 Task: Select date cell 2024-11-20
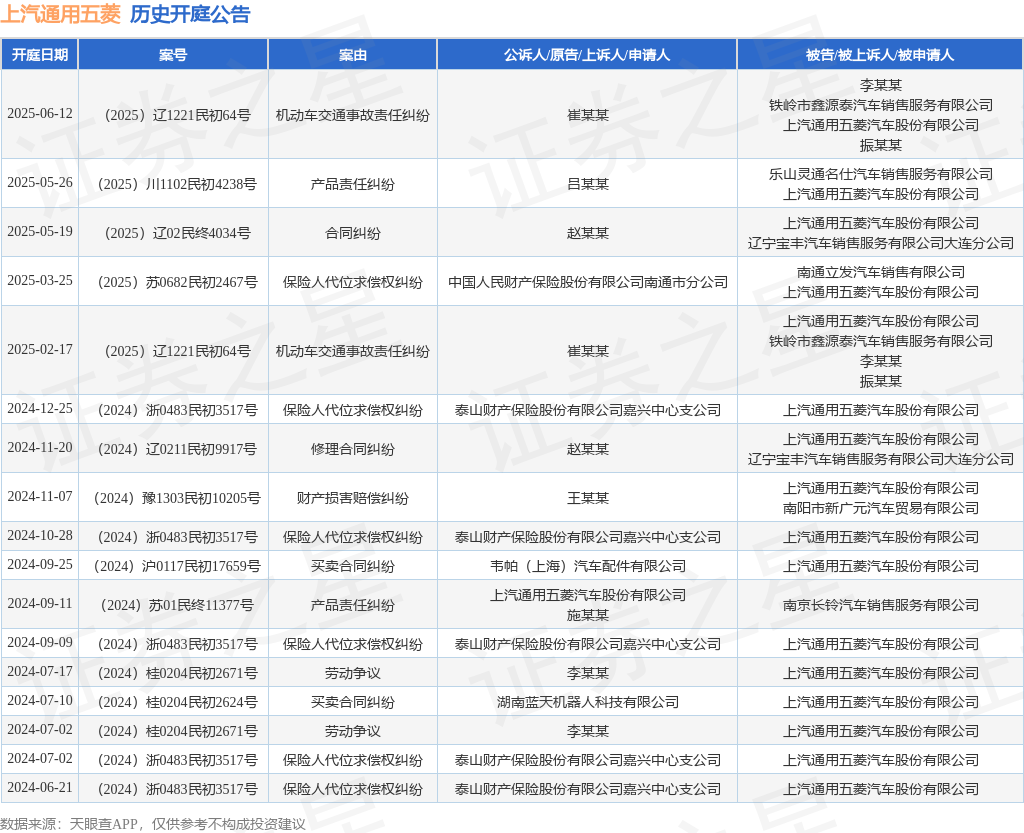(x=40, y=448)
